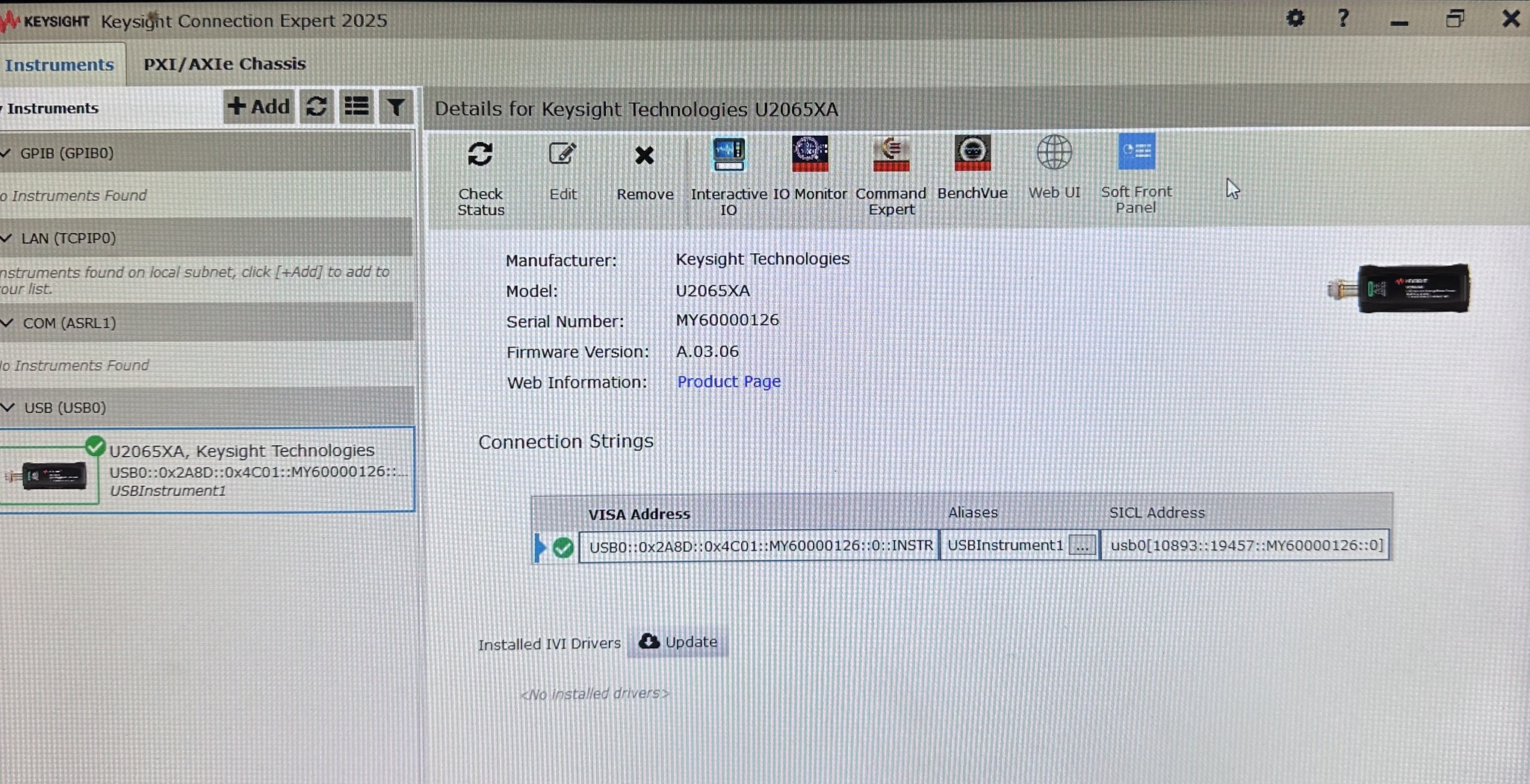This screenshot has width=1530, height=784.
Task: Click the USBInstrument1 alias cell
Action: pos(1005,546)
